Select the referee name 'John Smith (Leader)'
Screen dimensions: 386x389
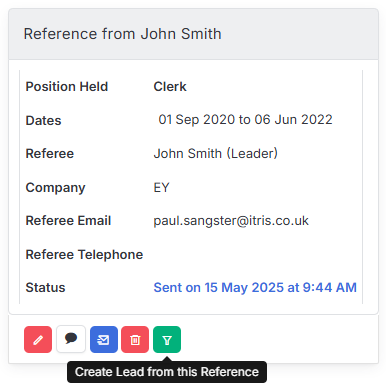[x=215, y=154]
